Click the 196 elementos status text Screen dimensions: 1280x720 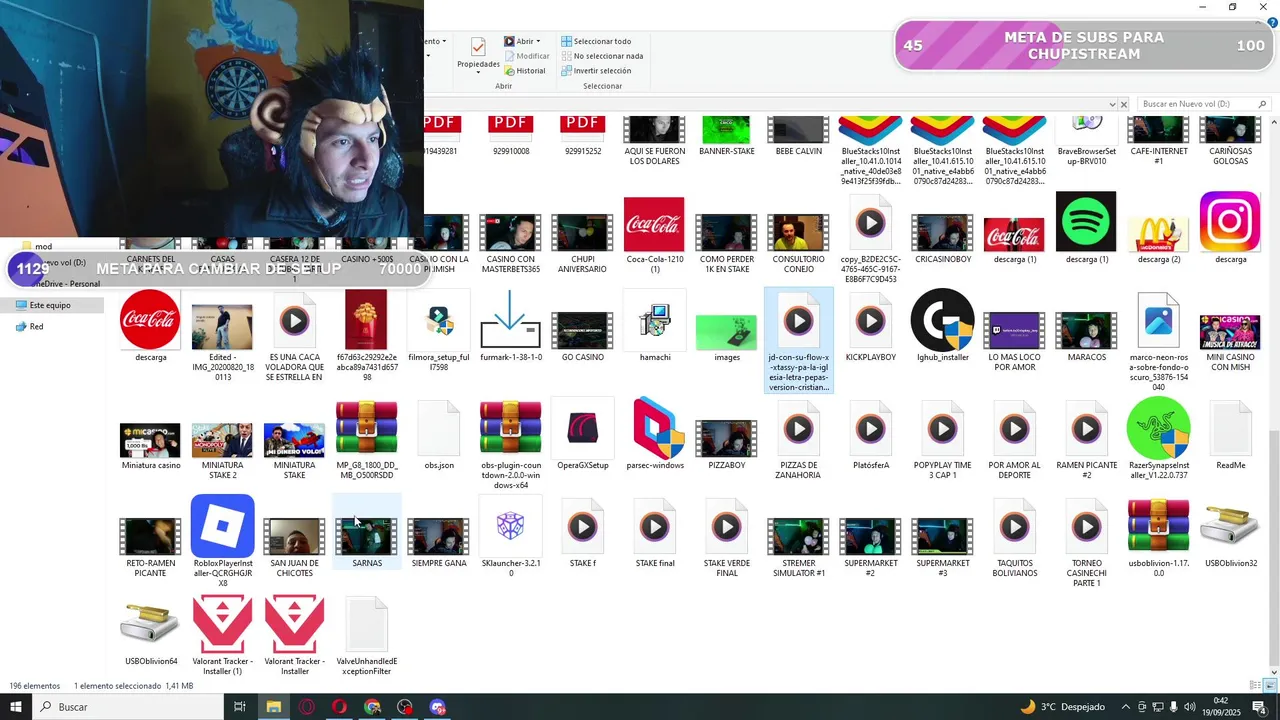point(35,686)
